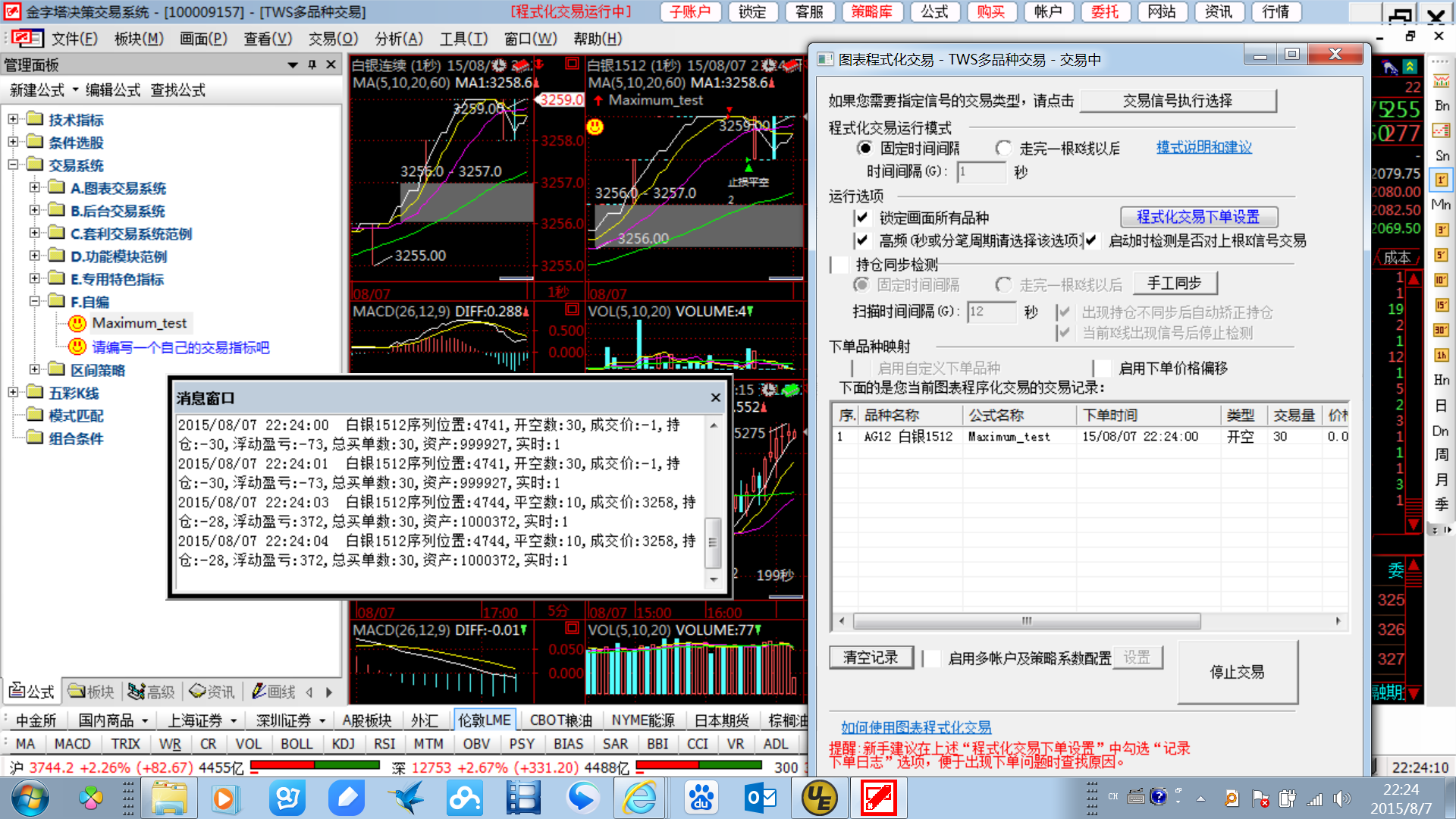Select 走完一根K线以后 run mode radio button

click(x=1003, y=148)
